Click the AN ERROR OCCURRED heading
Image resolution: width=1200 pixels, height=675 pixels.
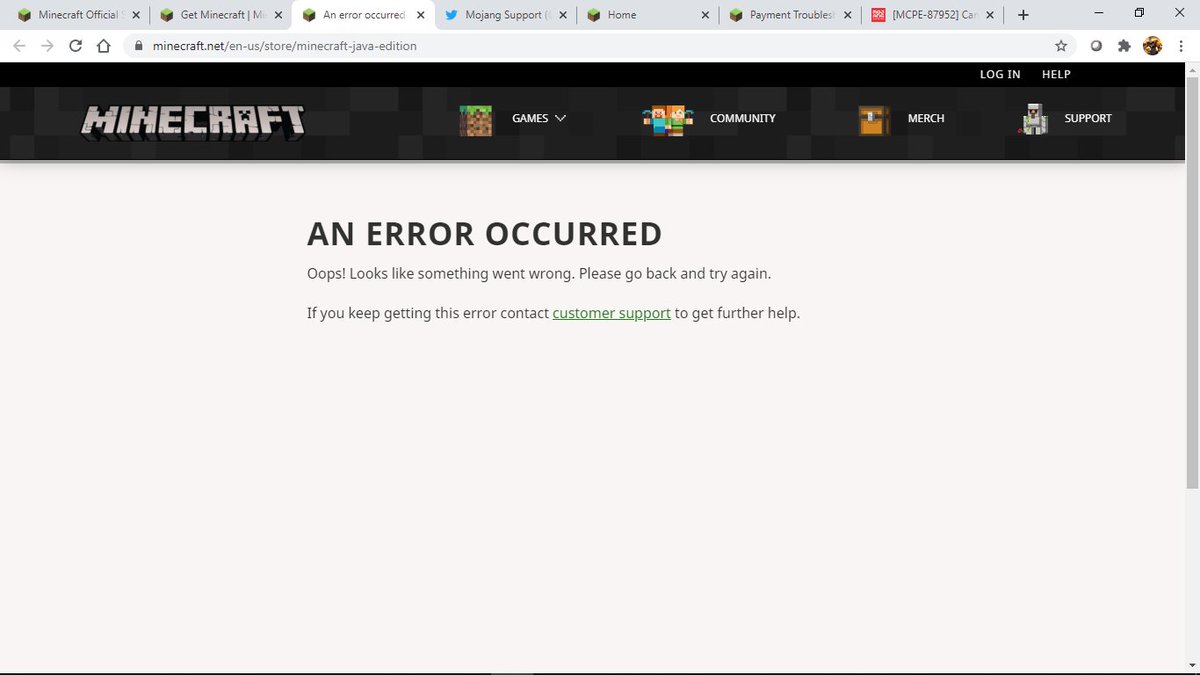pos(484,234)
